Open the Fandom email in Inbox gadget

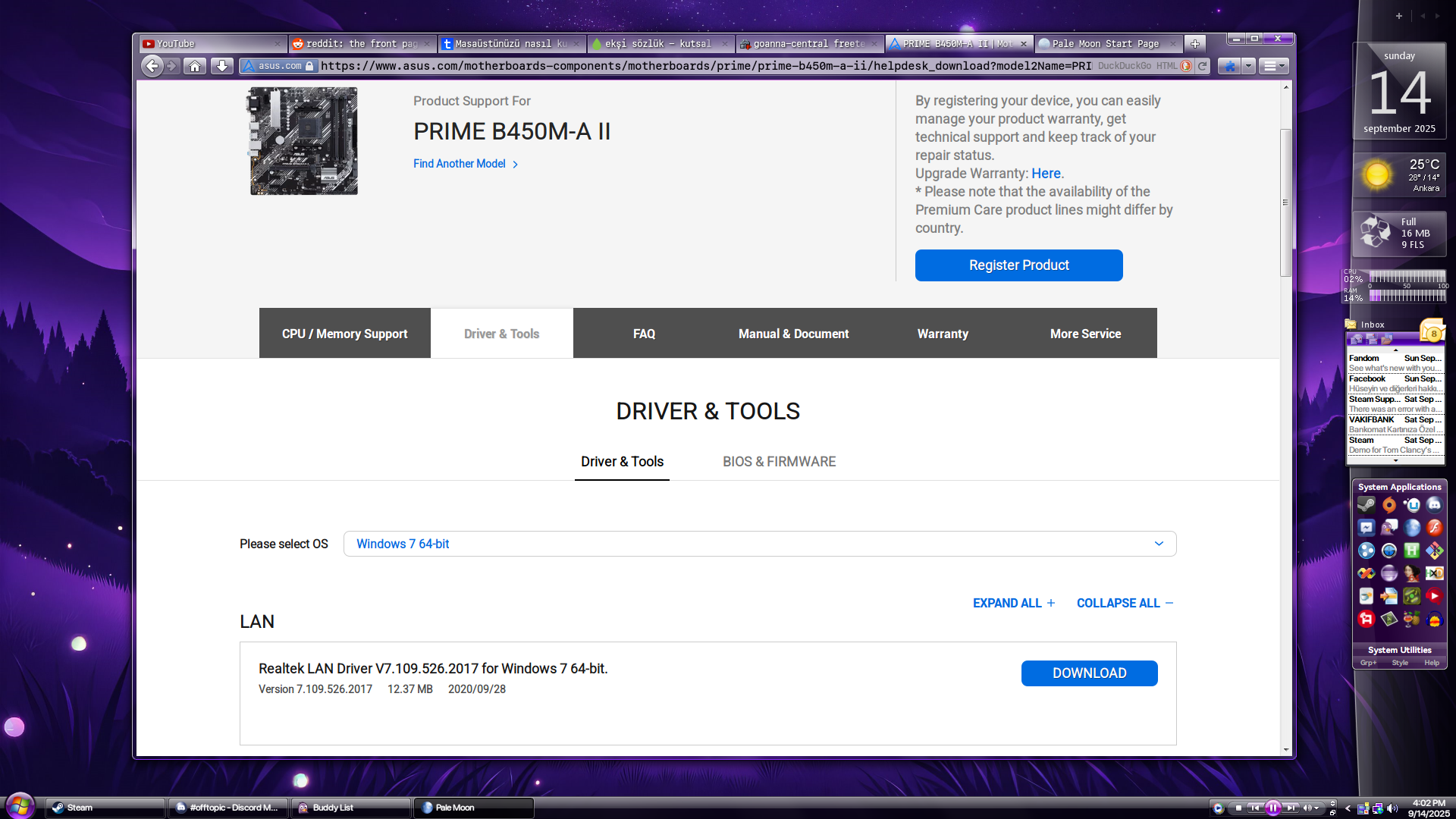pyautogui.click(x=1395, y=363)
